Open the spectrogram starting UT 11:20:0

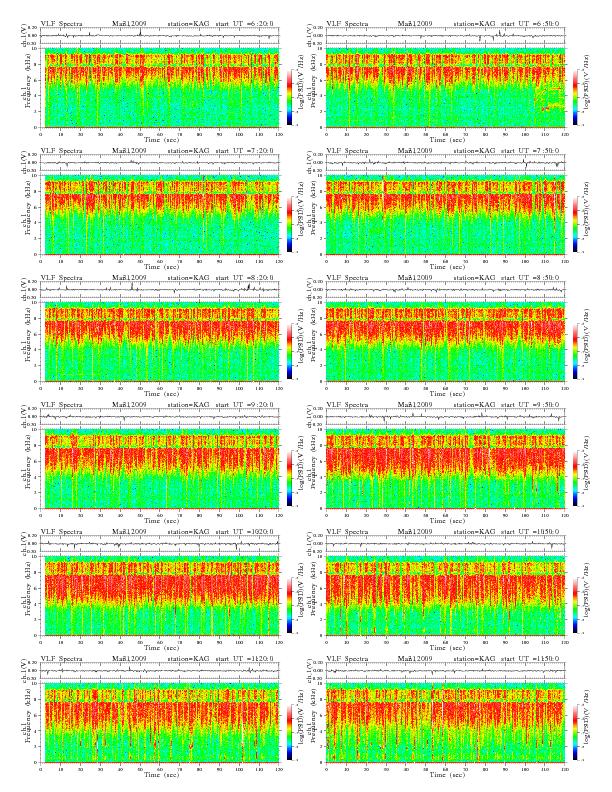(x=160, y=723)
